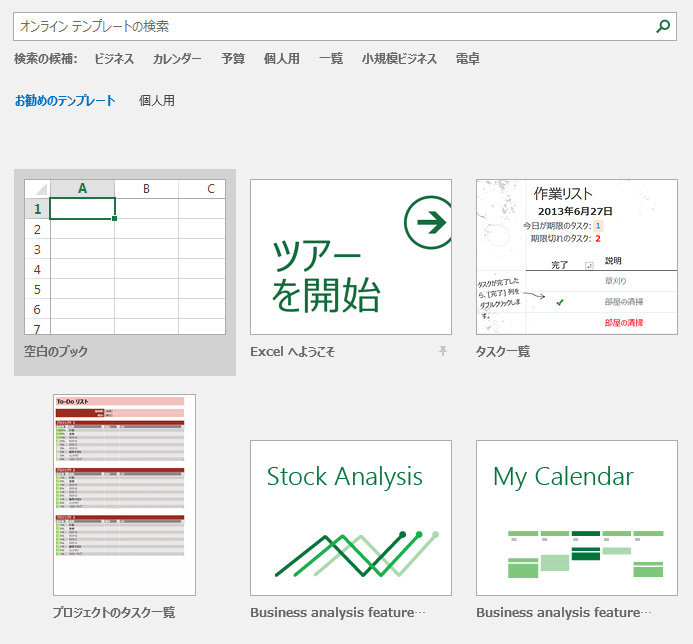Pin the Excel へようこそ template
Viewport: 693px width, 644px height.
442,351
